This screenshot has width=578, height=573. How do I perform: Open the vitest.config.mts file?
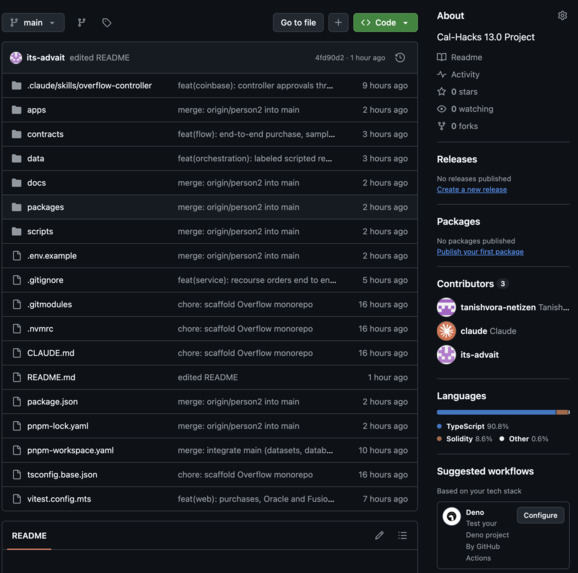coord(59,499)
